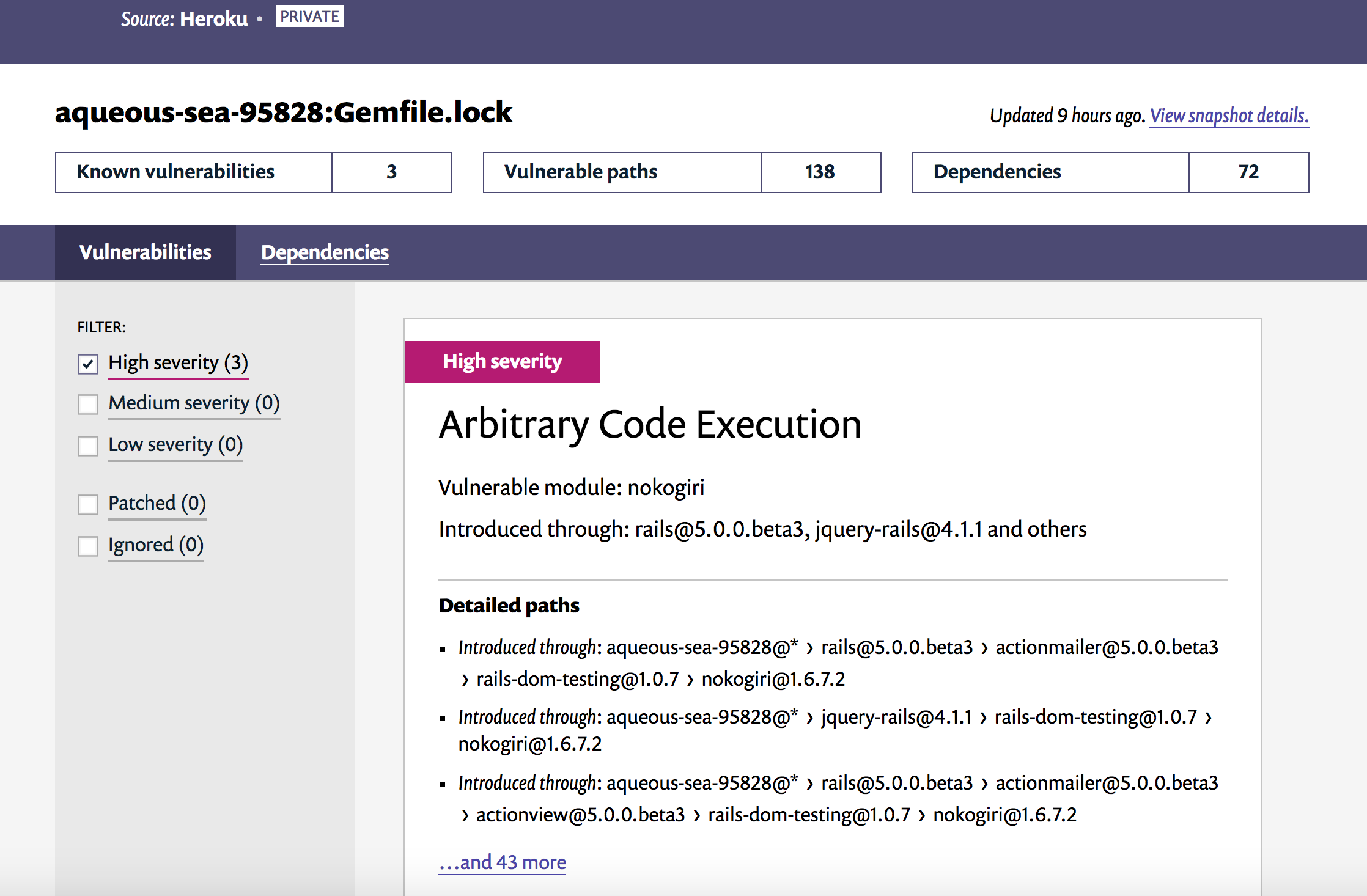Click the Ignored (0) filter label
The height and width of the screenshot is (896, 1367).
[x=156, y=545]
